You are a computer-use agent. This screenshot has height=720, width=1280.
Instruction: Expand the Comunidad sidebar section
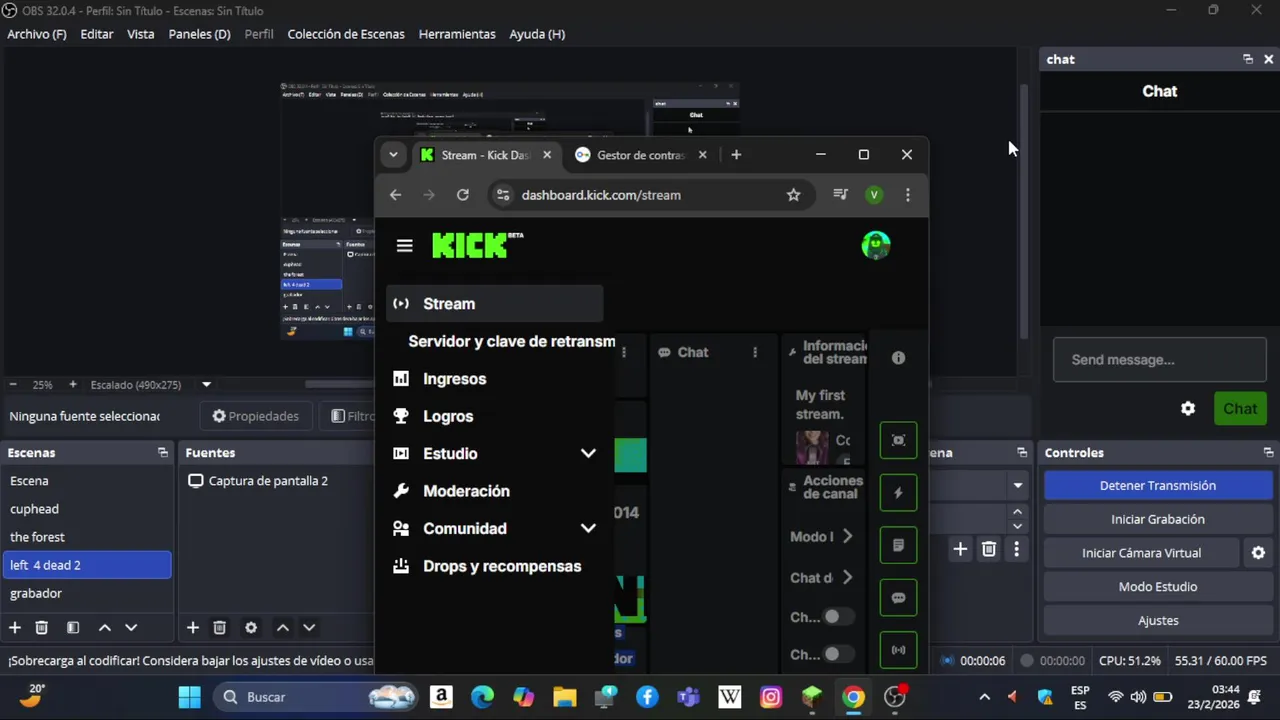[588, 528]
